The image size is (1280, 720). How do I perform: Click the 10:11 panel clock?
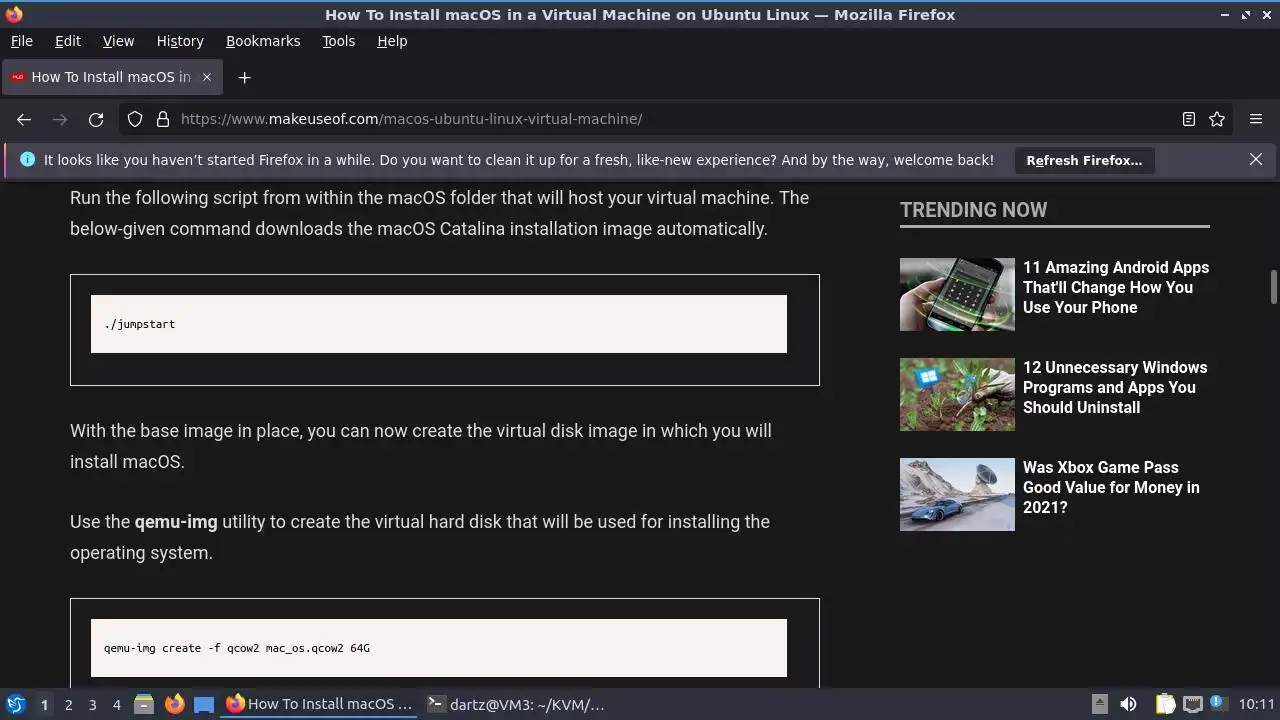point(1257,704)
